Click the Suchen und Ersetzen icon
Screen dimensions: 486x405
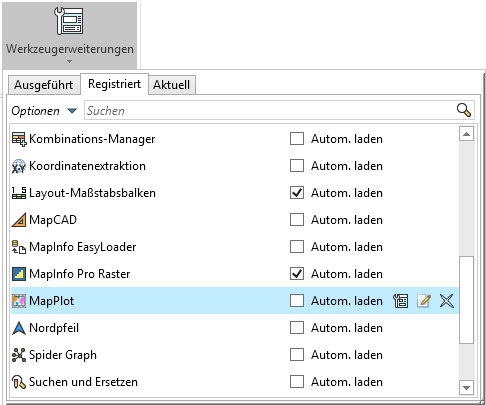click(x=19, y=382)
